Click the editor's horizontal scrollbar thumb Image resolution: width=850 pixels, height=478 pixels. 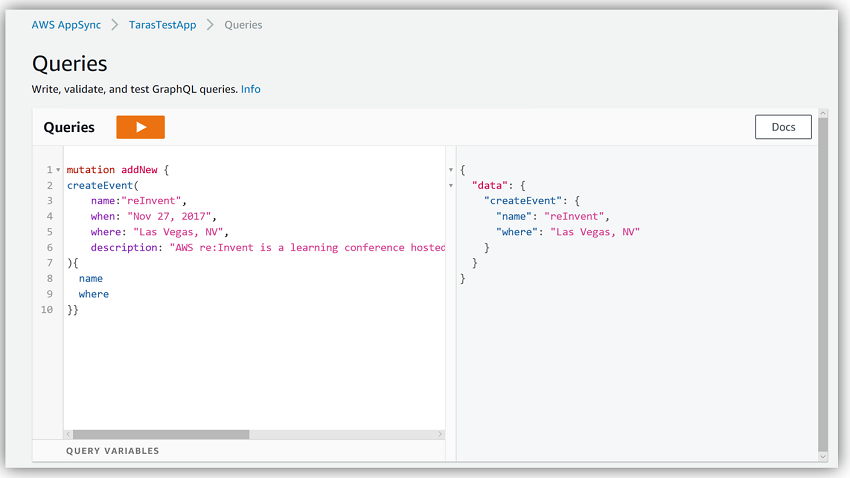[160, 434]
